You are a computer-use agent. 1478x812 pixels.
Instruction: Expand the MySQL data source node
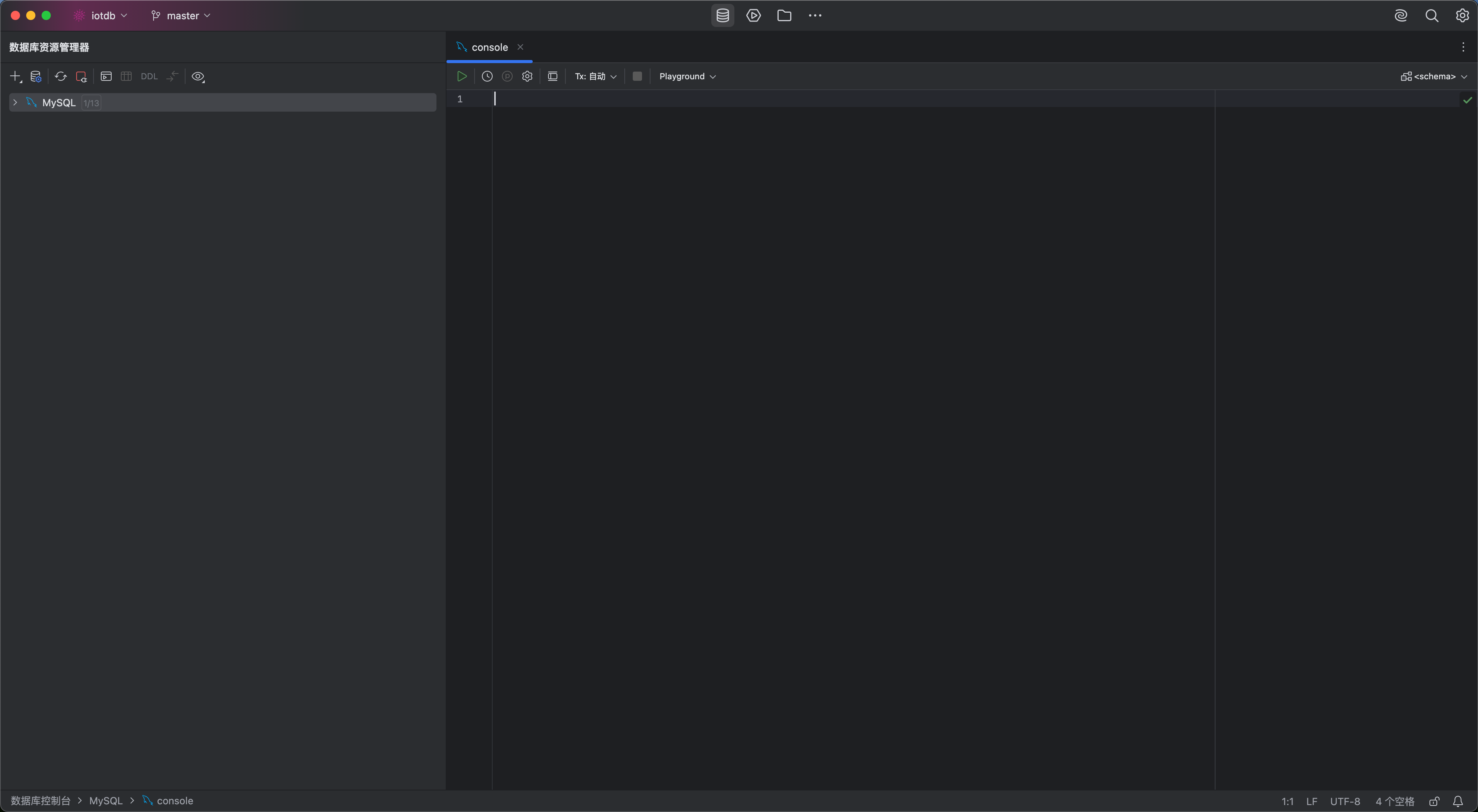click(15, 103)
